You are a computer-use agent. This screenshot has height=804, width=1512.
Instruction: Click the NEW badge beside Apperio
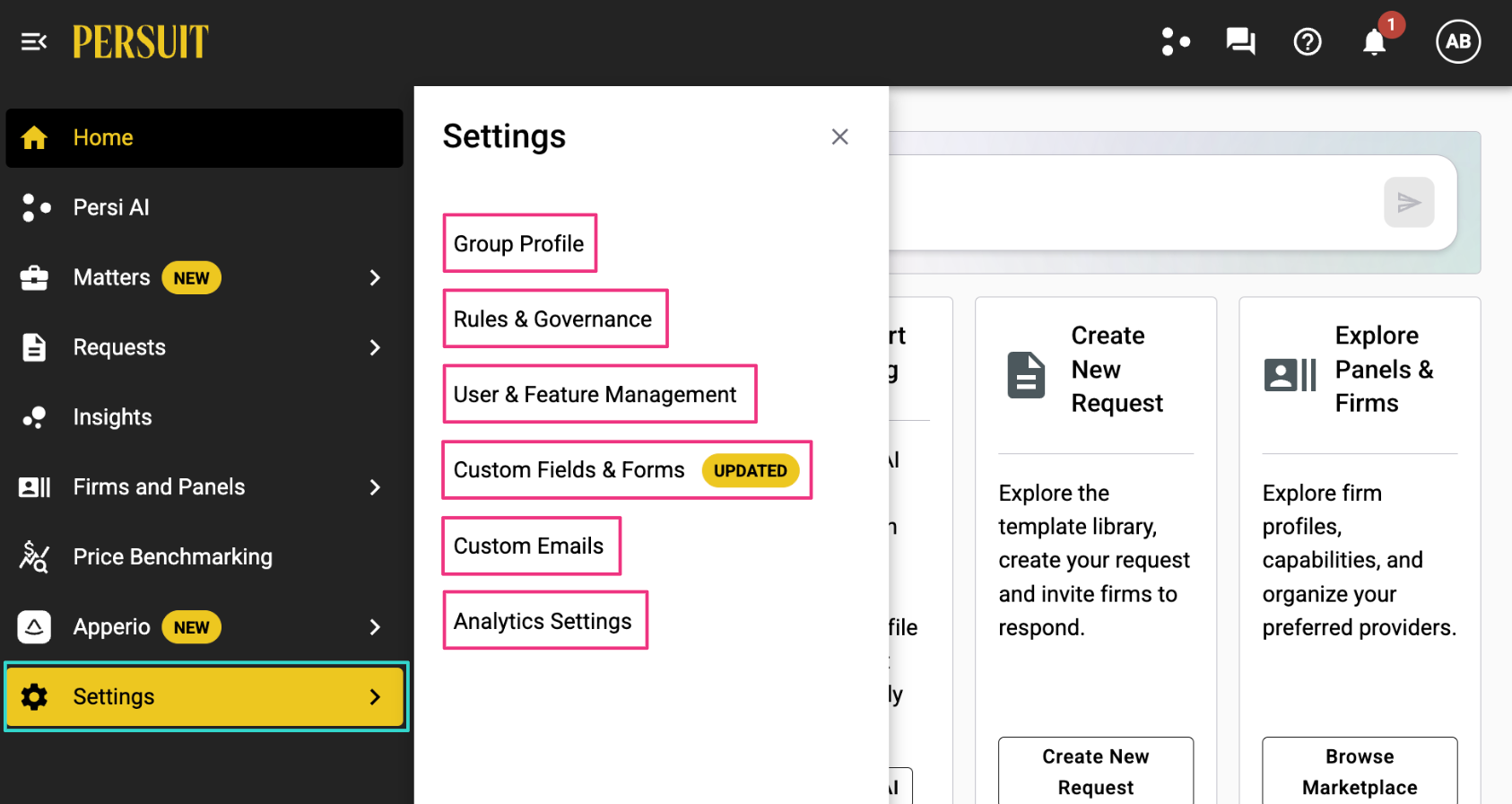coord(191,627)
